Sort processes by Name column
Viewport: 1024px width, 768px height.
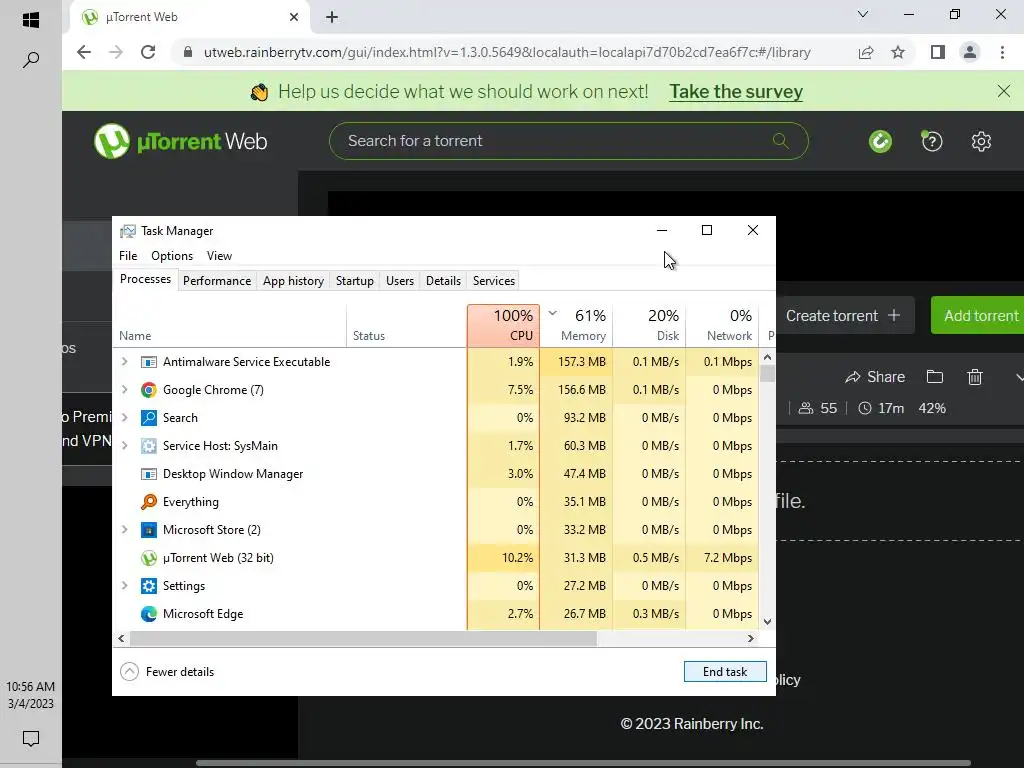click(230, 325)
